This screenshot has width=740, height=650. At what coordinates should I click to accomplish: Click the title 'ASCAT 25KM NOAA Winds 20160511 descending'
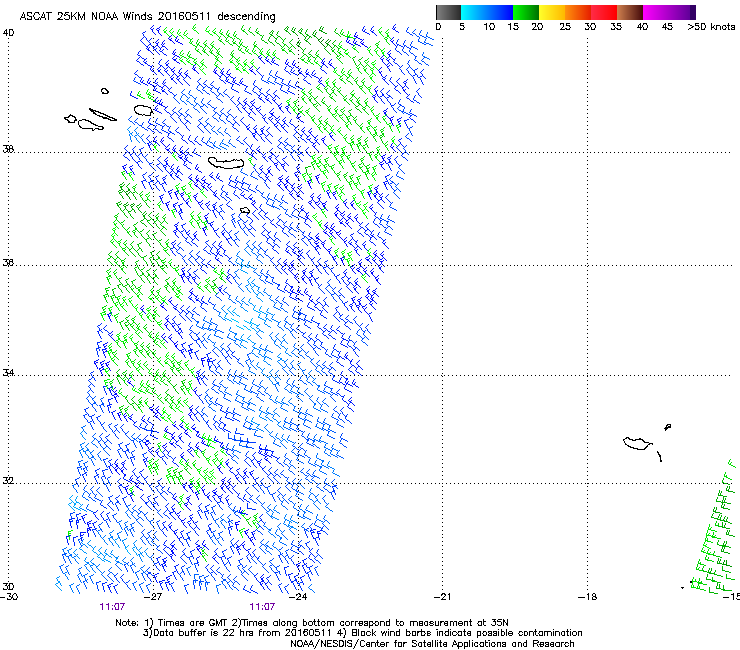click(x=147, y=17)
